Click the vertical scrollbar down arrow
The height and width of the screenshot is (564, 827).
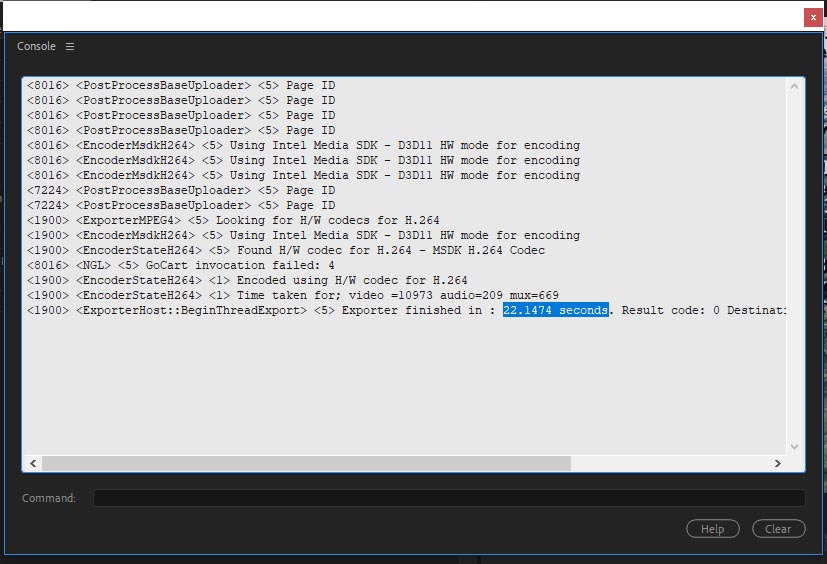[795, 447]
